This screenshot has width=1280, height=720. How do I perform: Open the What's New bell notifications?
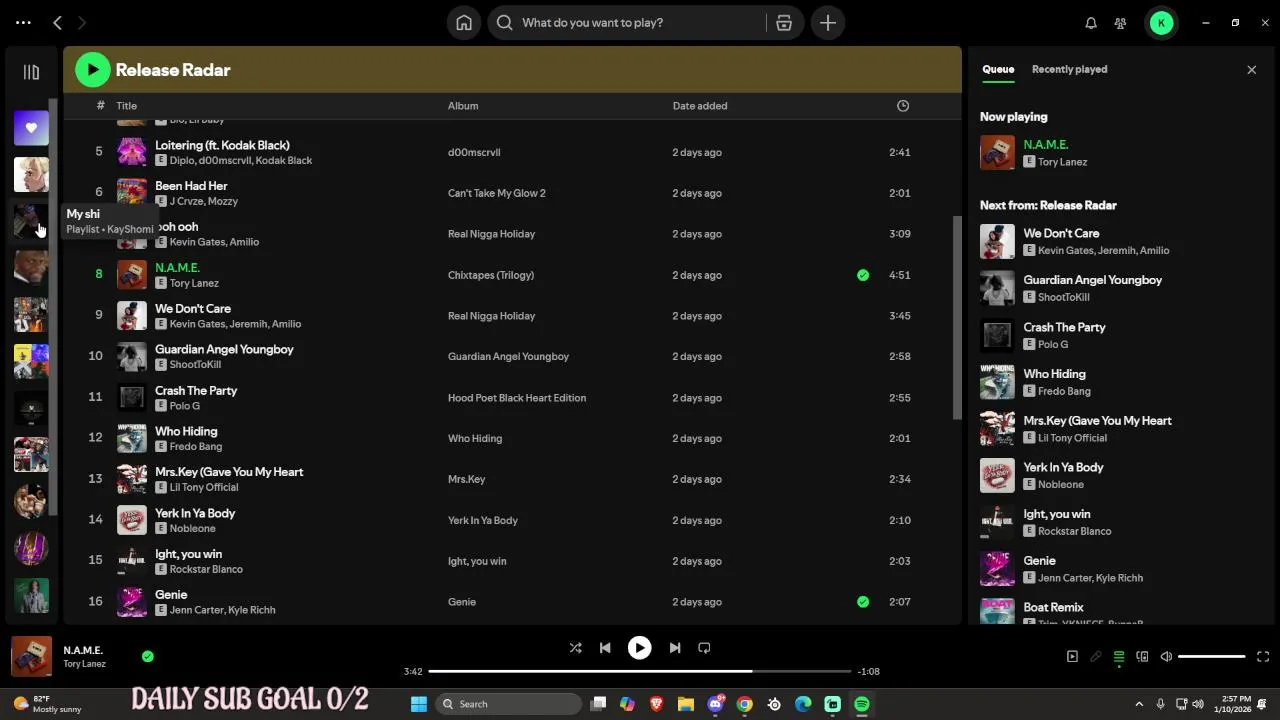1091,22
